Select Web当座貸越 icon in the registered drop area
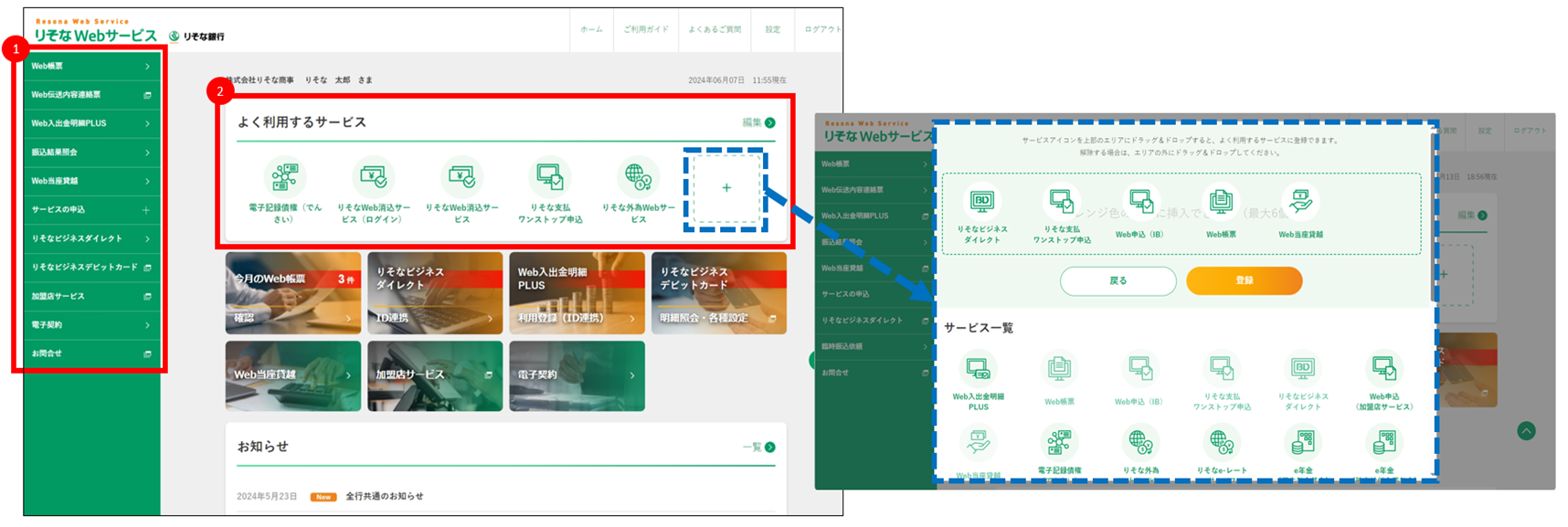This screenshot has height=527, width=1568. tap(1300, 200)
